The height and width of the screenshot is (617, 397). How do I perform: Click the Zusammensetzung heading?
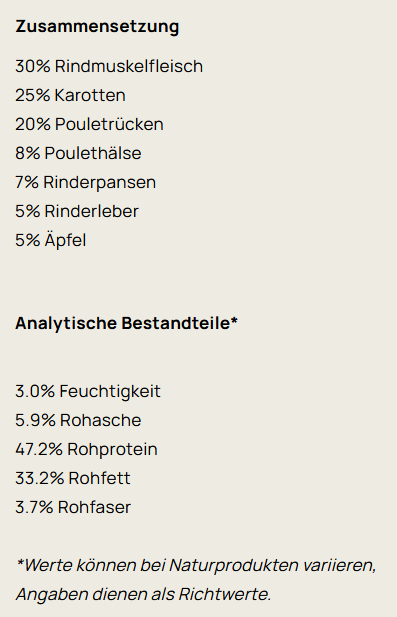[x=97, y=27]
